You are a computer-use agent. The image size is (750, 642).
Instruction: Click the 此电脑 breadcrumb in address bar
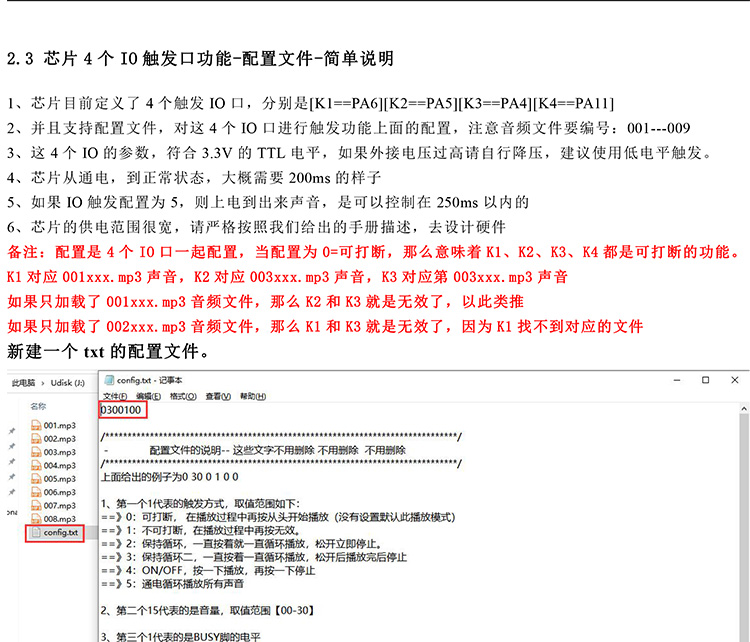(x=22, y=382)
